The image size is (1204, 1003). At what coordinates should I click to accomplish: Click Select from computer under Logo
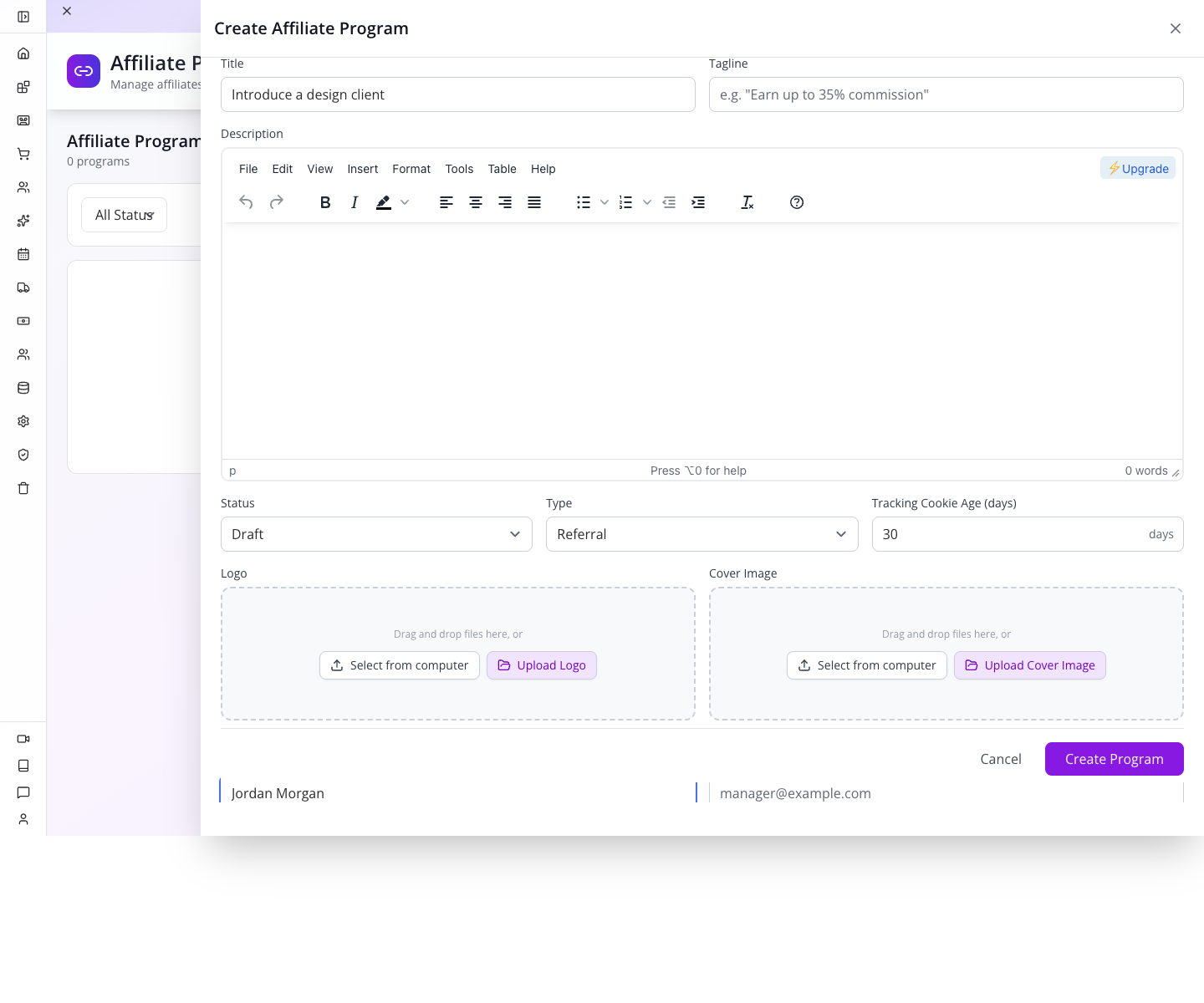(x=400, y=665)
